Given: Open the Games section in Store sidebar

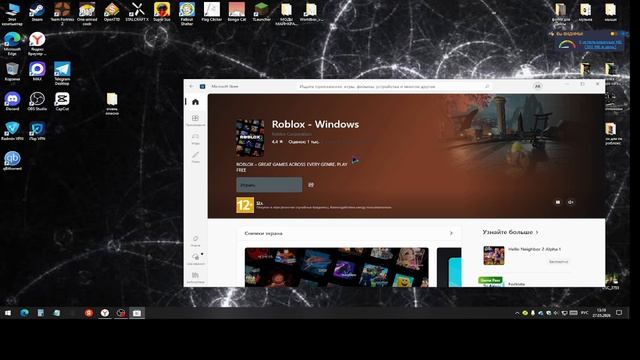Looking at the screenshot, I should (x=196, y=138).
